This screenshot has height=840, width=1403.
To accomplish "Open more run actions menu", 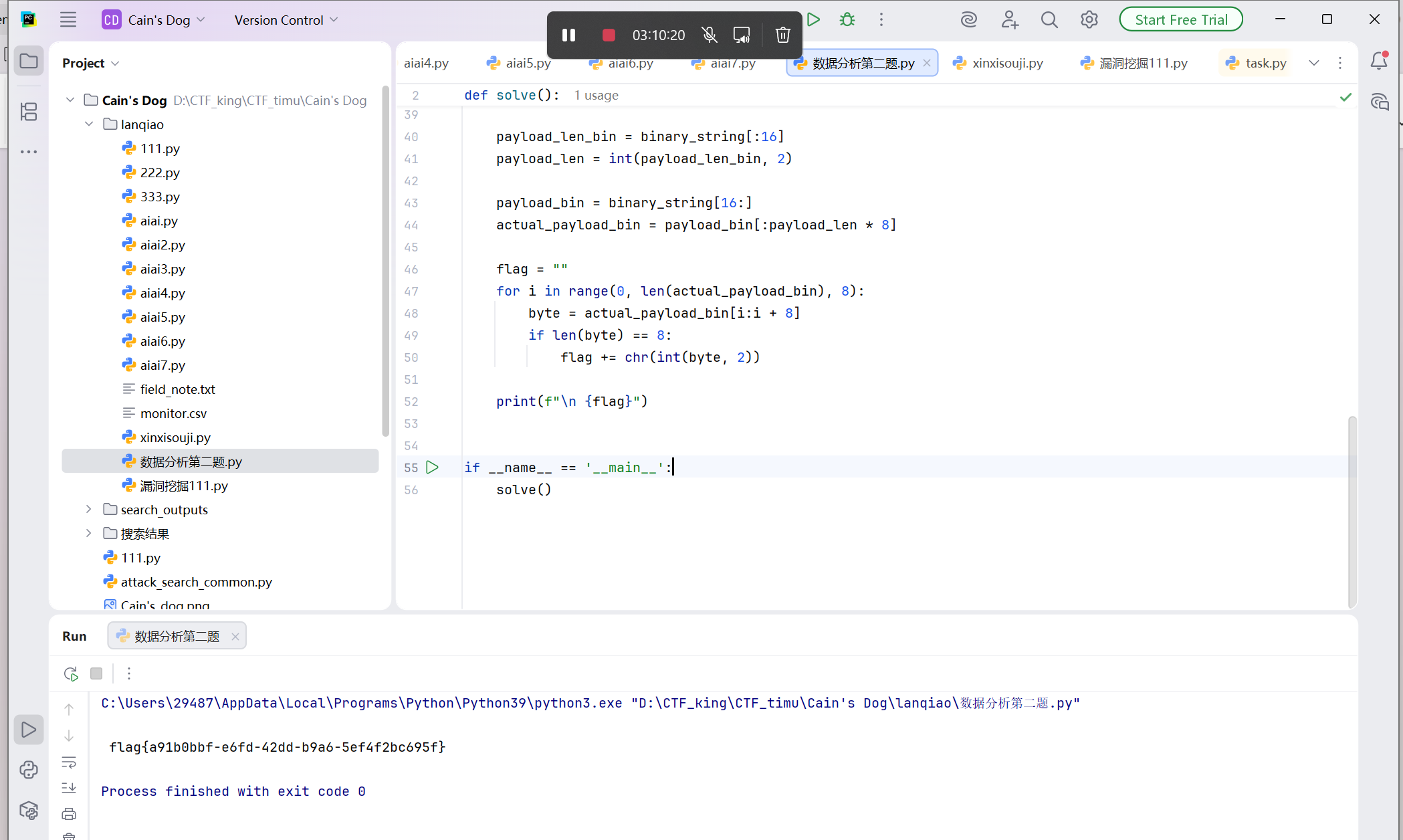I will point(881,19).
